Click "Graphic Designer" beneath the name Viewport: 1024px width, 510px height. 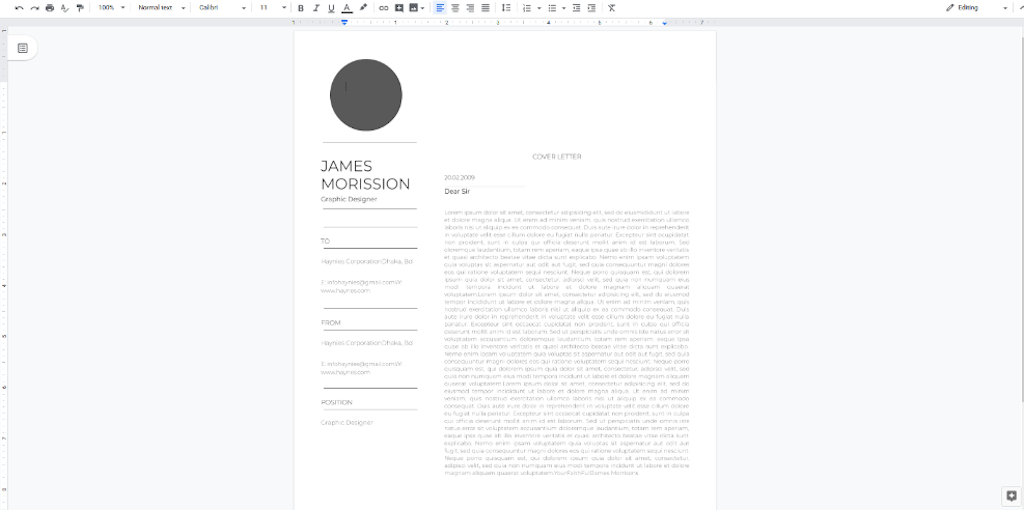tap(349, 199)
